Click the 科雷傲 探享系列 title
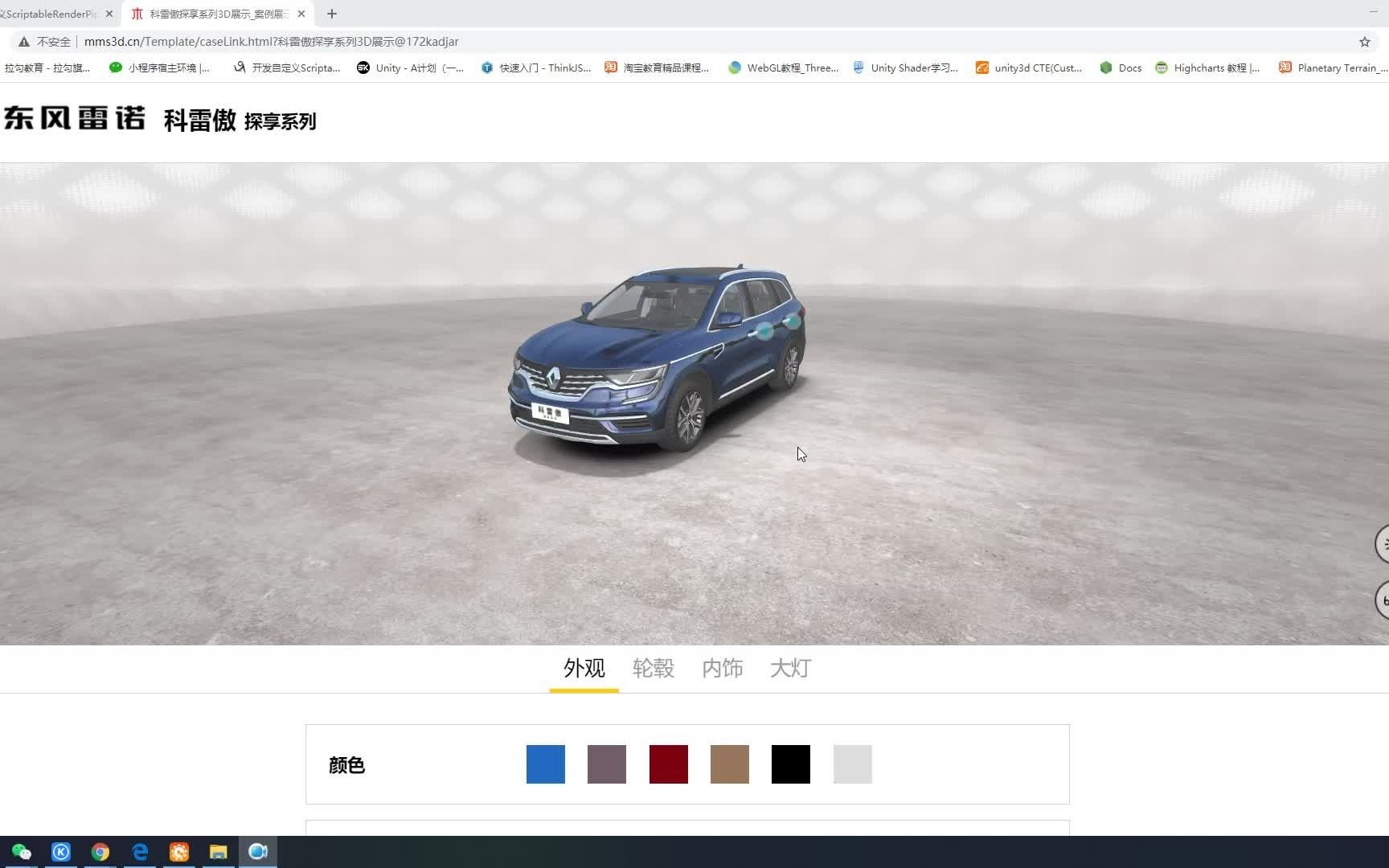1389x868 pixels. [x=240, y=121]
